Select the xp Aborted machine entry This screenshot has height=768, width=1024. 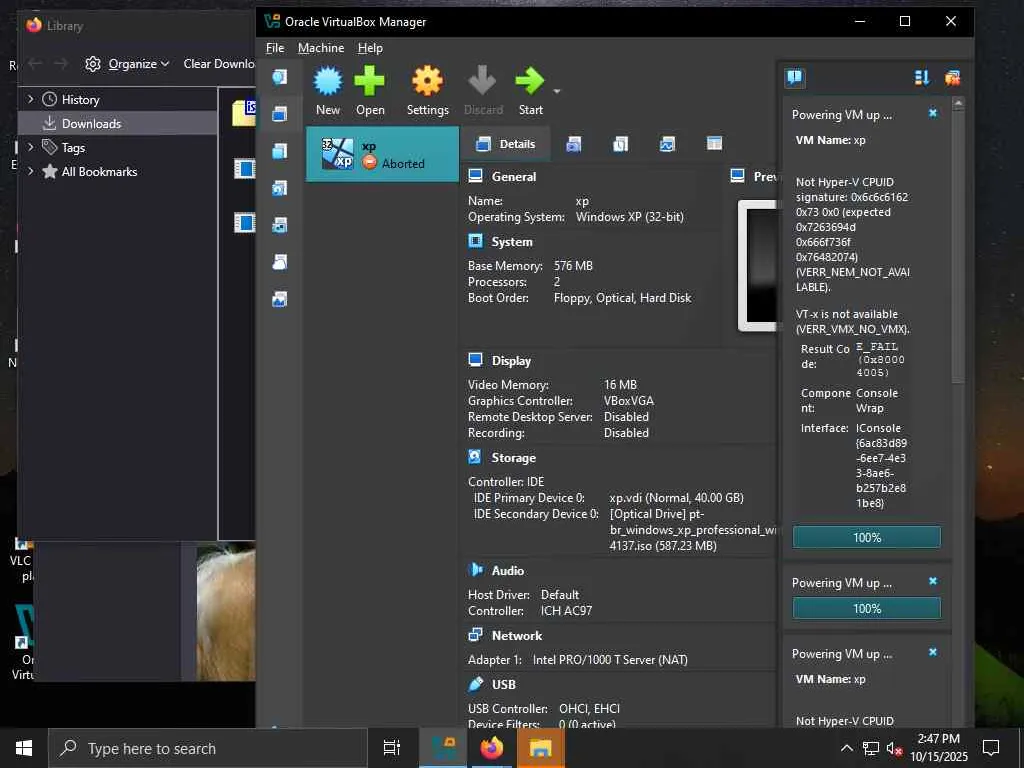(x=382, y=154)
